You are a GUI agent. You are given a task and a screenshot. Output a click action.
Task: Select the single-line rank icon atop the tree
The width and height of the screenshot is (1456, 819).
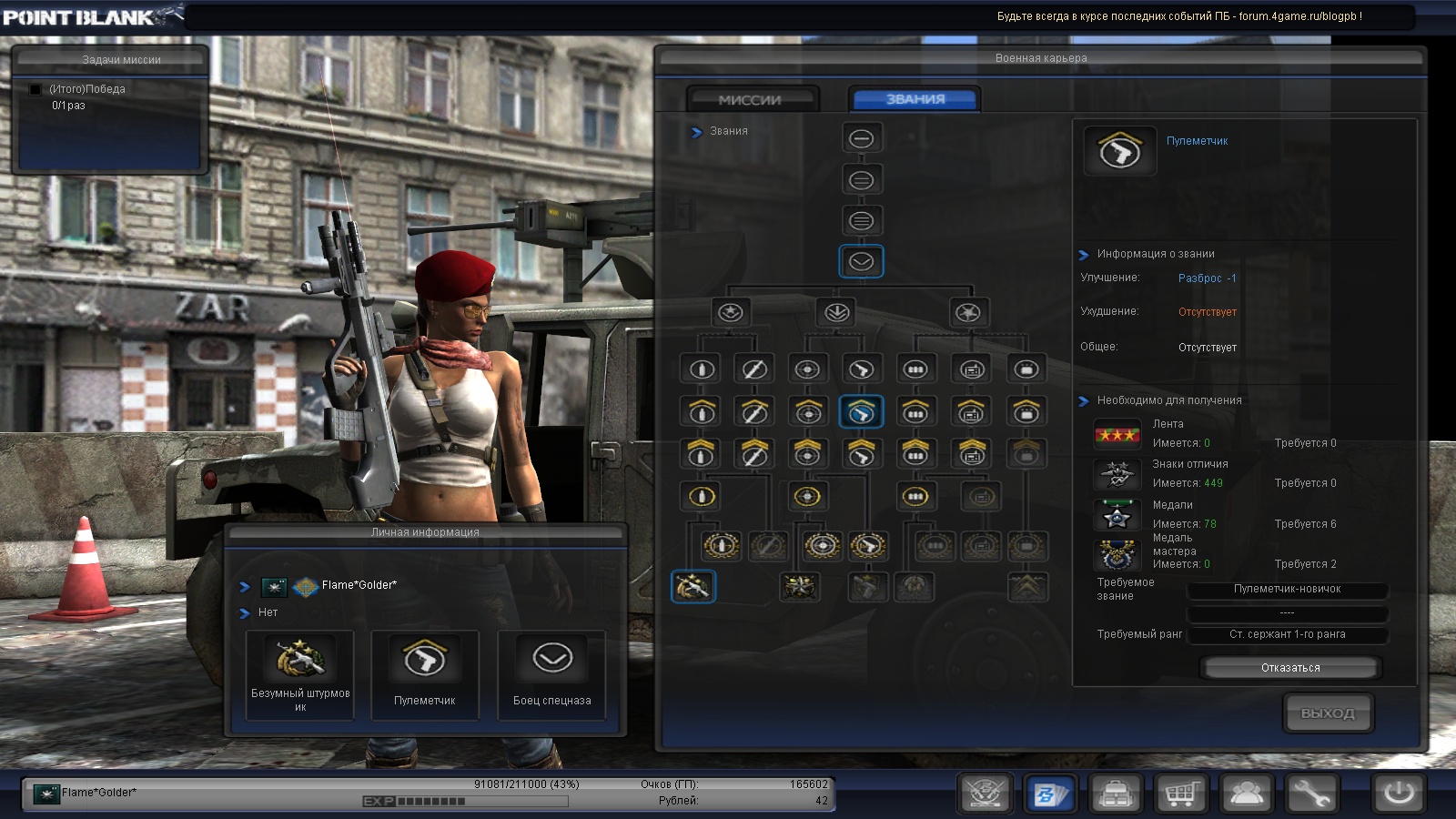pyautogui.click(x=861, y=138)
